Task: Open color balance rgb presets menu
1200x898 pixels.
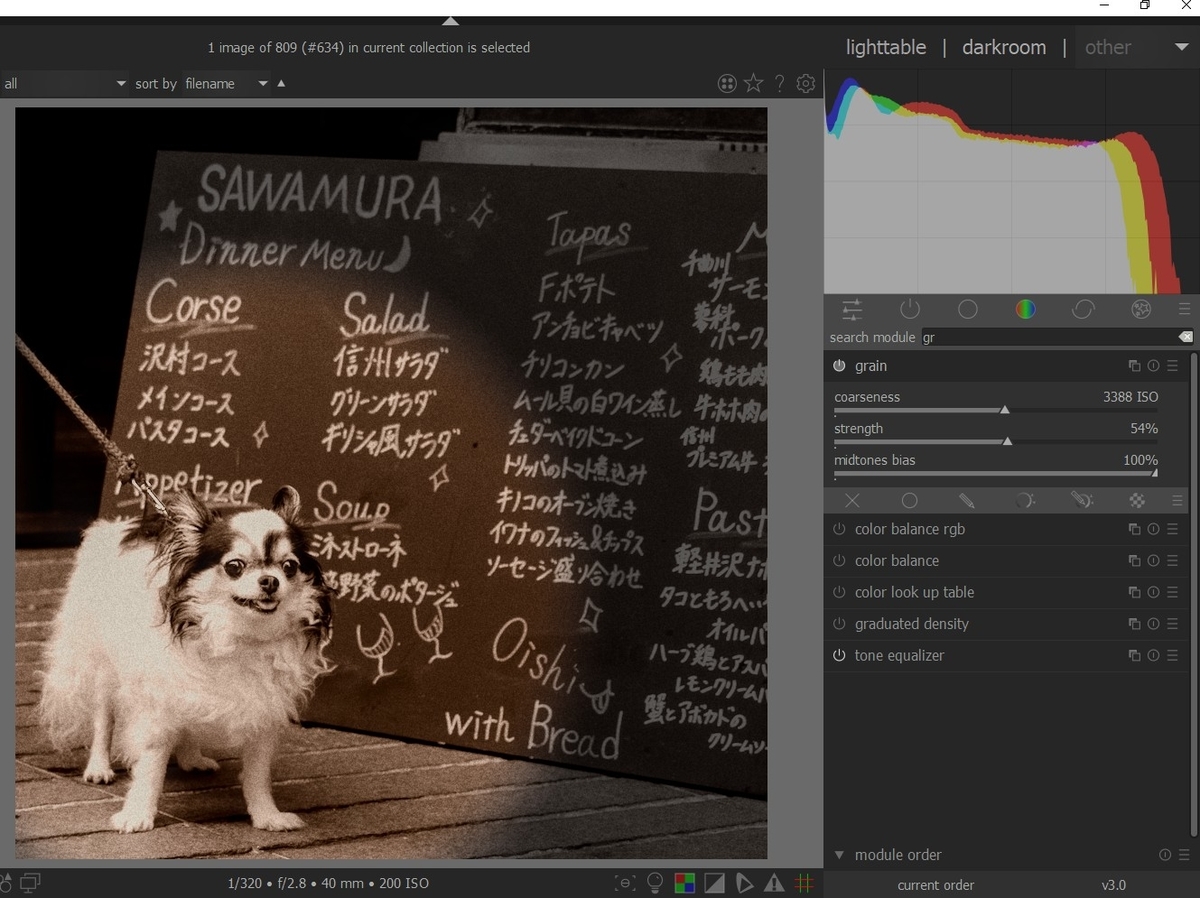Action: (x=1172, y=529)
